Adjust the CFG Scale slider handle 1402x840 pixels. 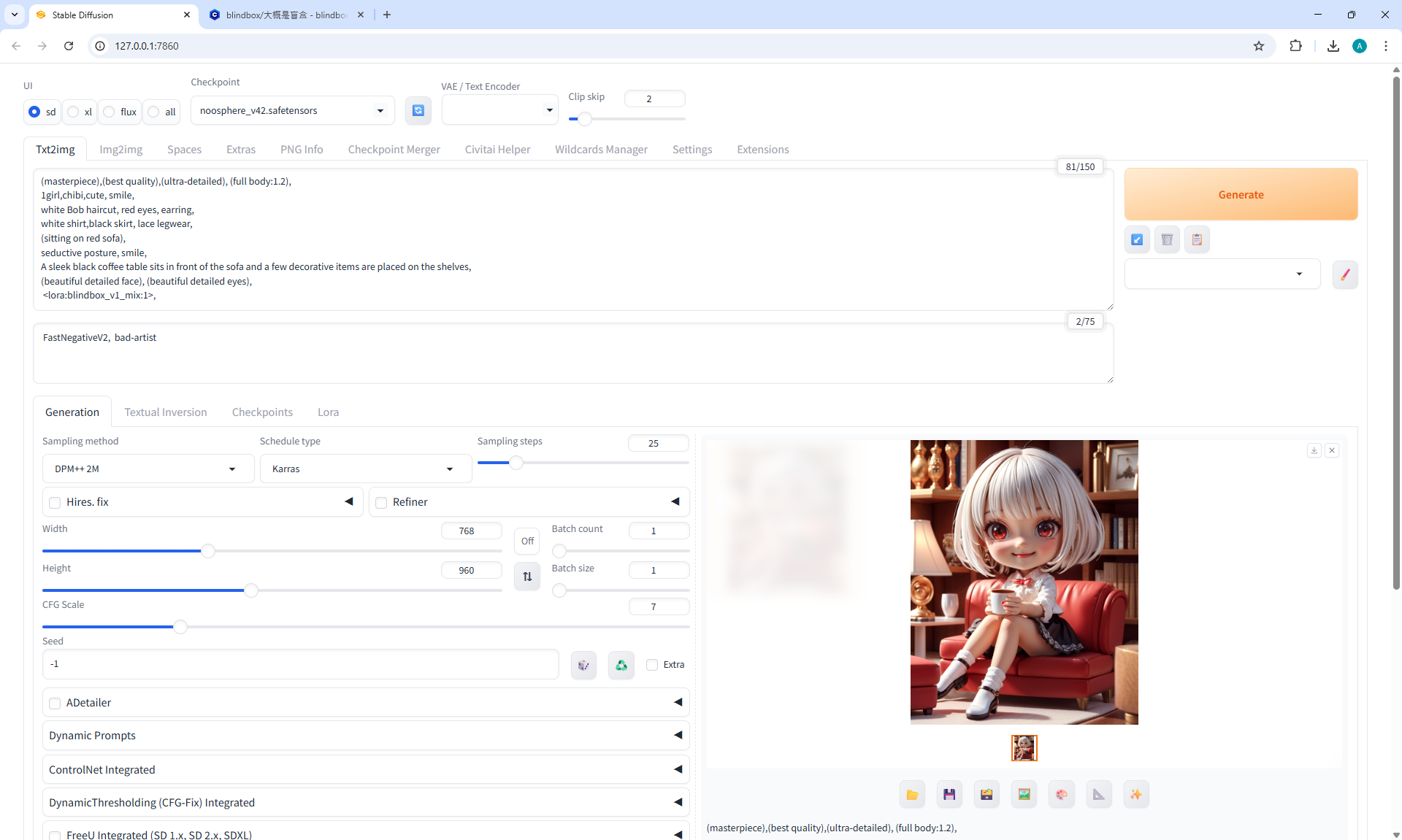click(180, 627)
